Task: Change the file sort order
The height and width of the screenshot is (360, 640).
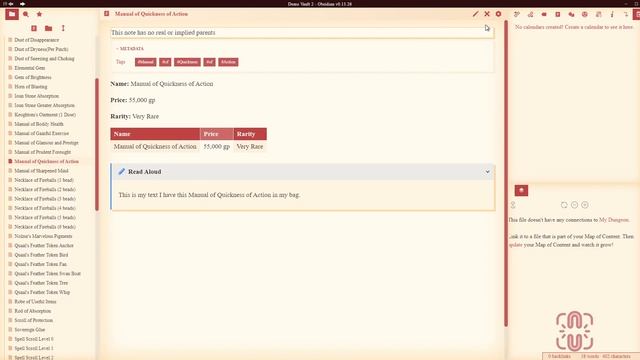Action: pos(63,28)
